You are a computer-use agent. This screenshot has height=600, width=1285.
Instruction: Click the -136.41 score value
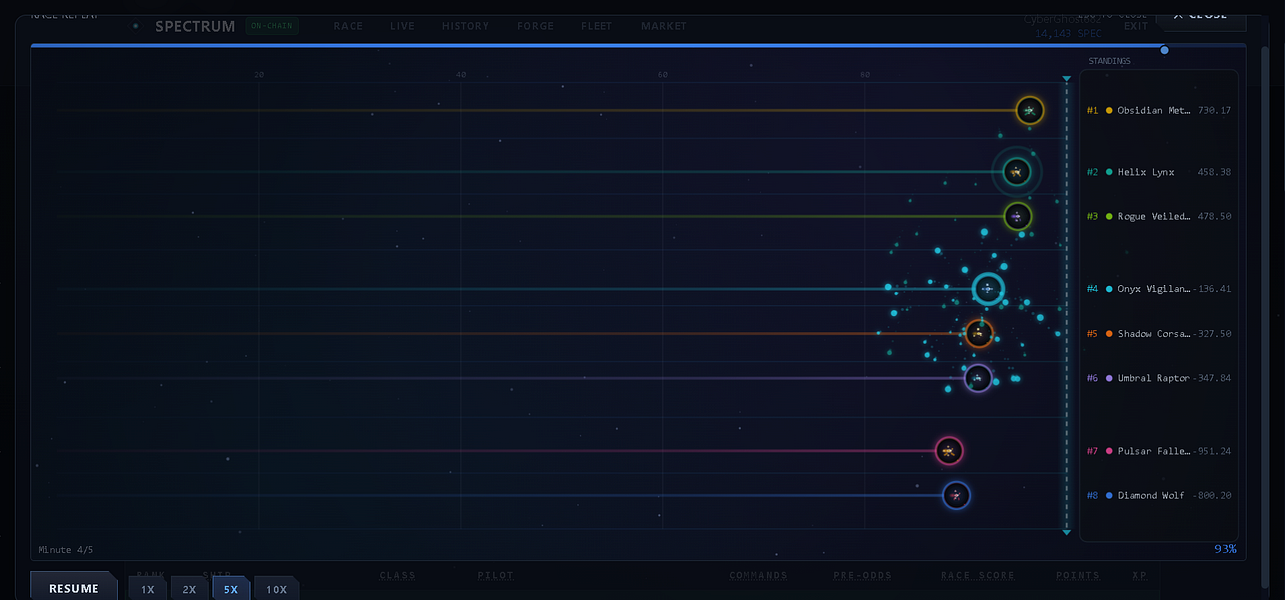pos(1212,289)
